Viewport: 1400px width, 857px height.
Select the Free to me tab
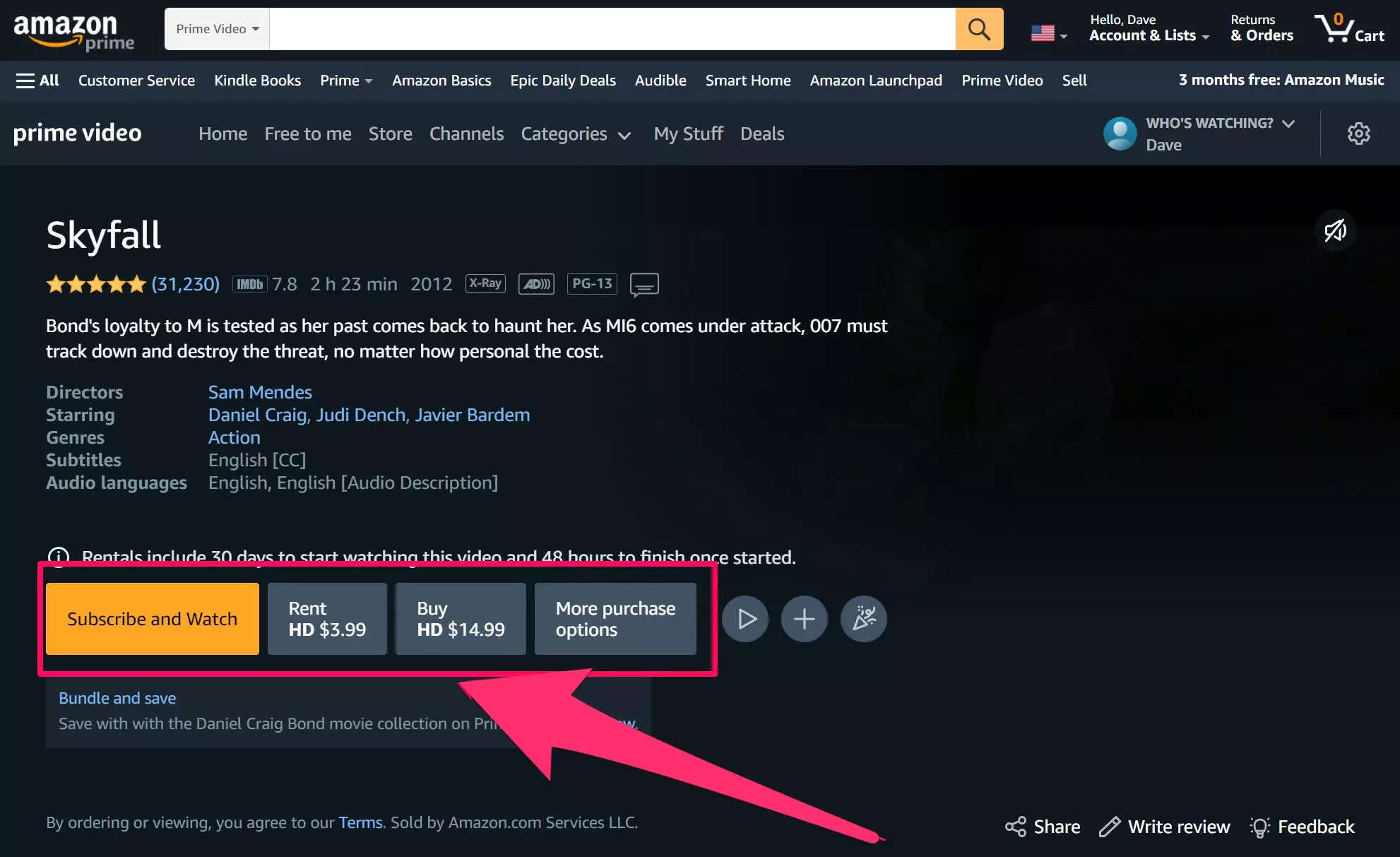click(307, 133)
